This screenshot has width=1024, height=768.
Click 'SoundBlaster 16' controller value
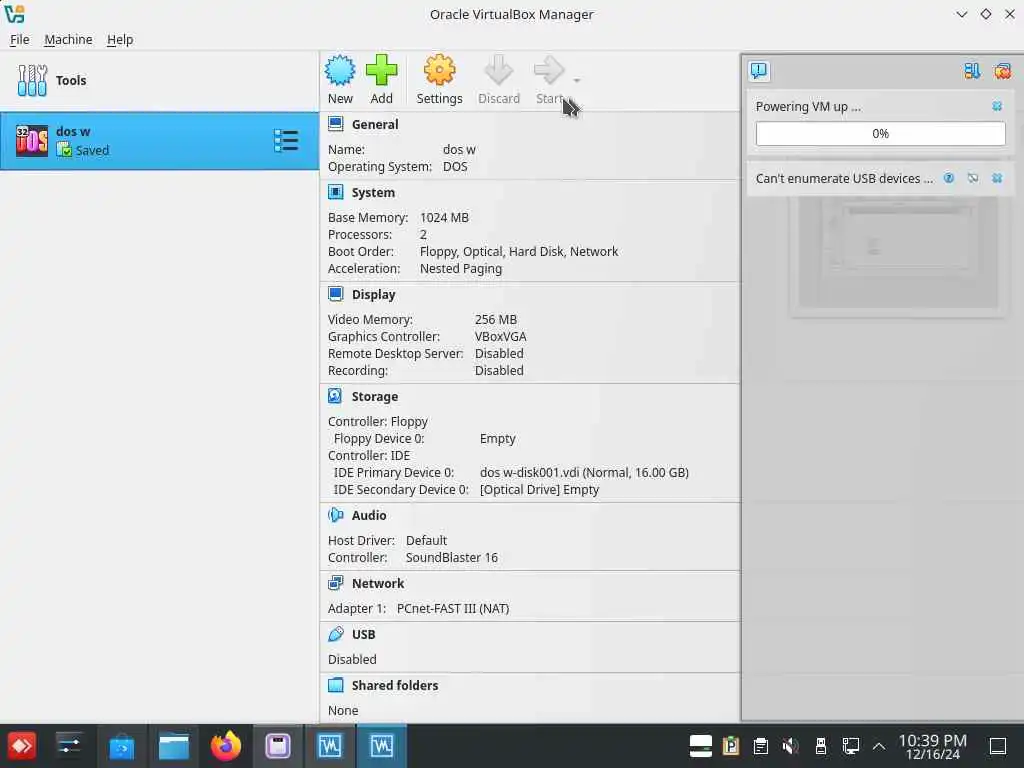click(x=451, y=557)
